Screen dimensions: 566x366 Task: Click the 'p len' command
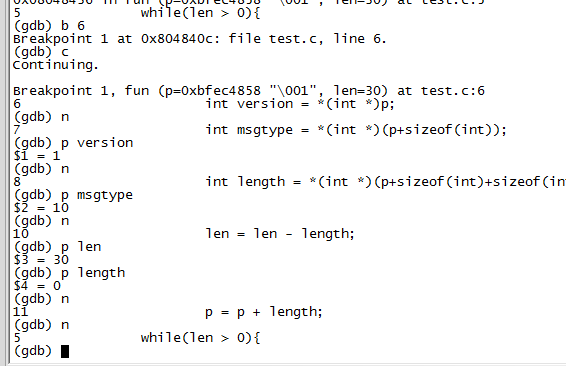(57, 247)
